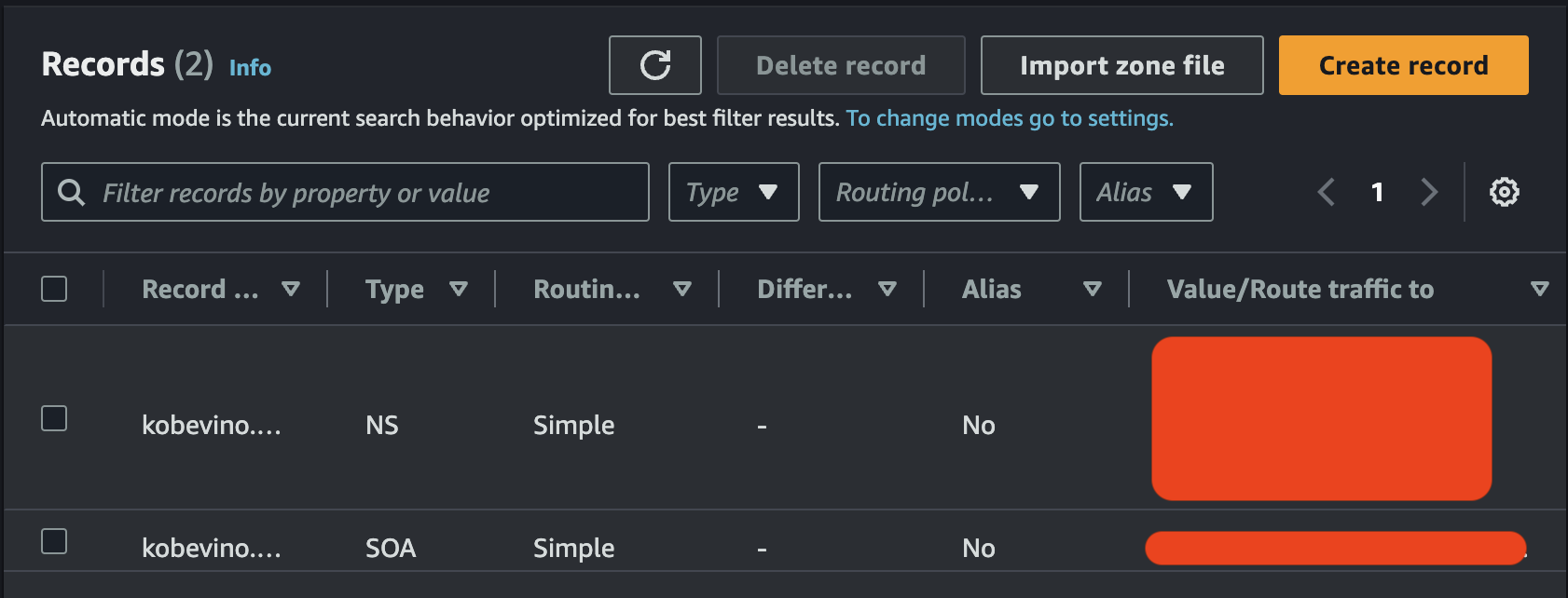Viewport: 1568px width, 598px height.
Task: Go to next page arrow
Action: click(1428, 192)
